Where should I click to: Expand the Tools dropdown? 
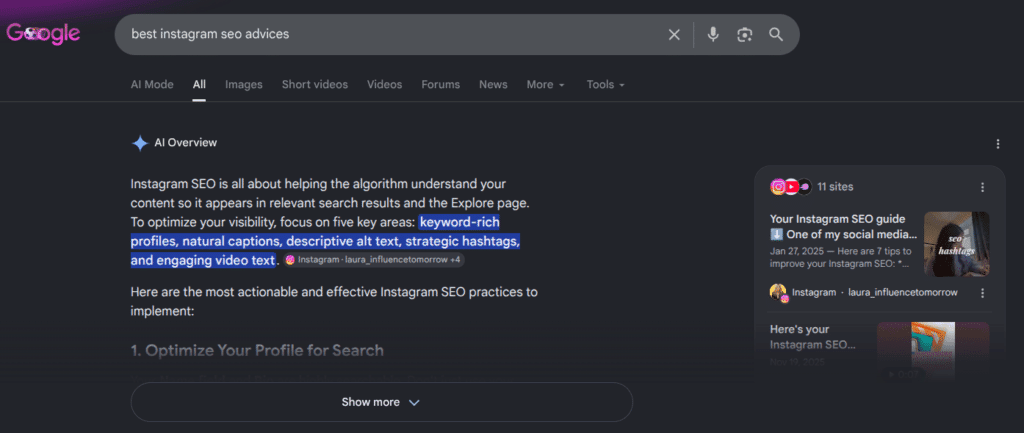605,84
